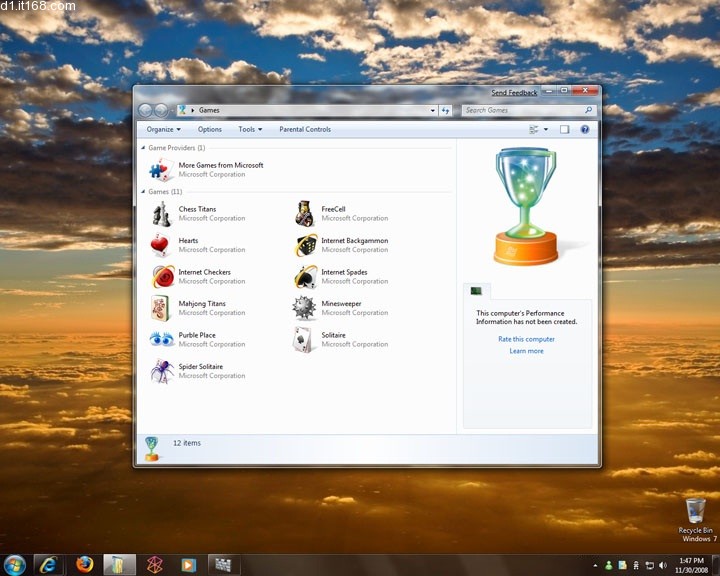
Task: Click the Chess Titans name text
Action: coord(197,209)
